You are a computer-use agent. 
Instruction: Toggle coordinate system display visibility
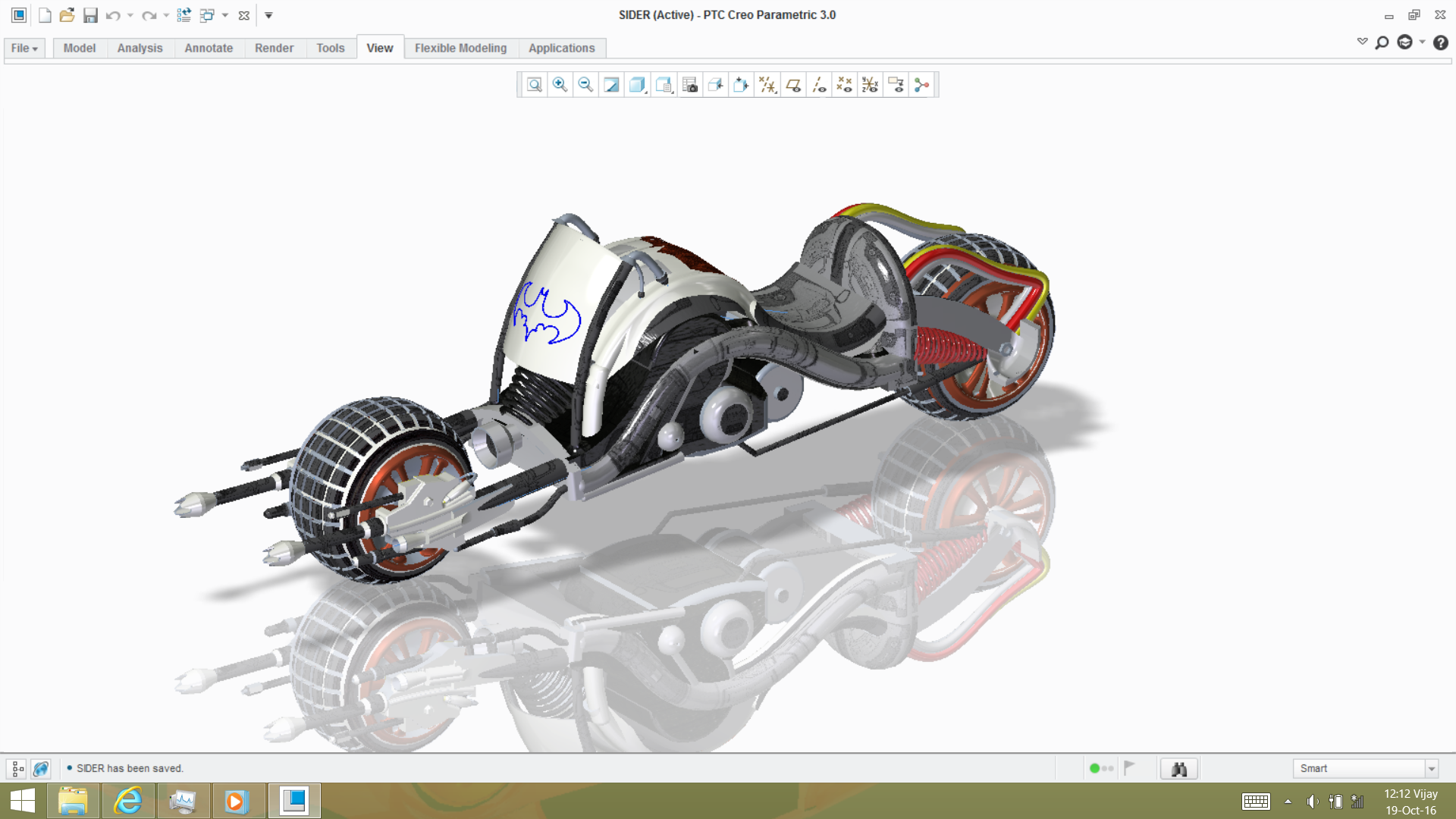point(870,85)
